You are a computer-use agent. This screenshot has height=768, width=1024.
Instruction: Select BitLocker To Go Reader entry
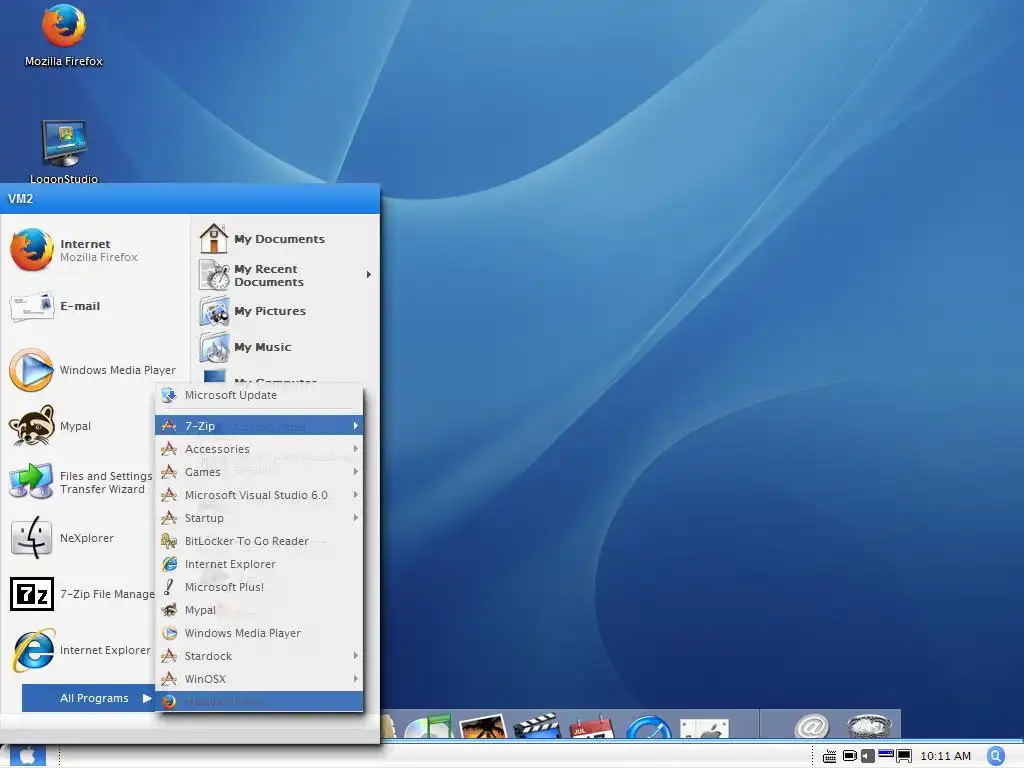point(259,541)
